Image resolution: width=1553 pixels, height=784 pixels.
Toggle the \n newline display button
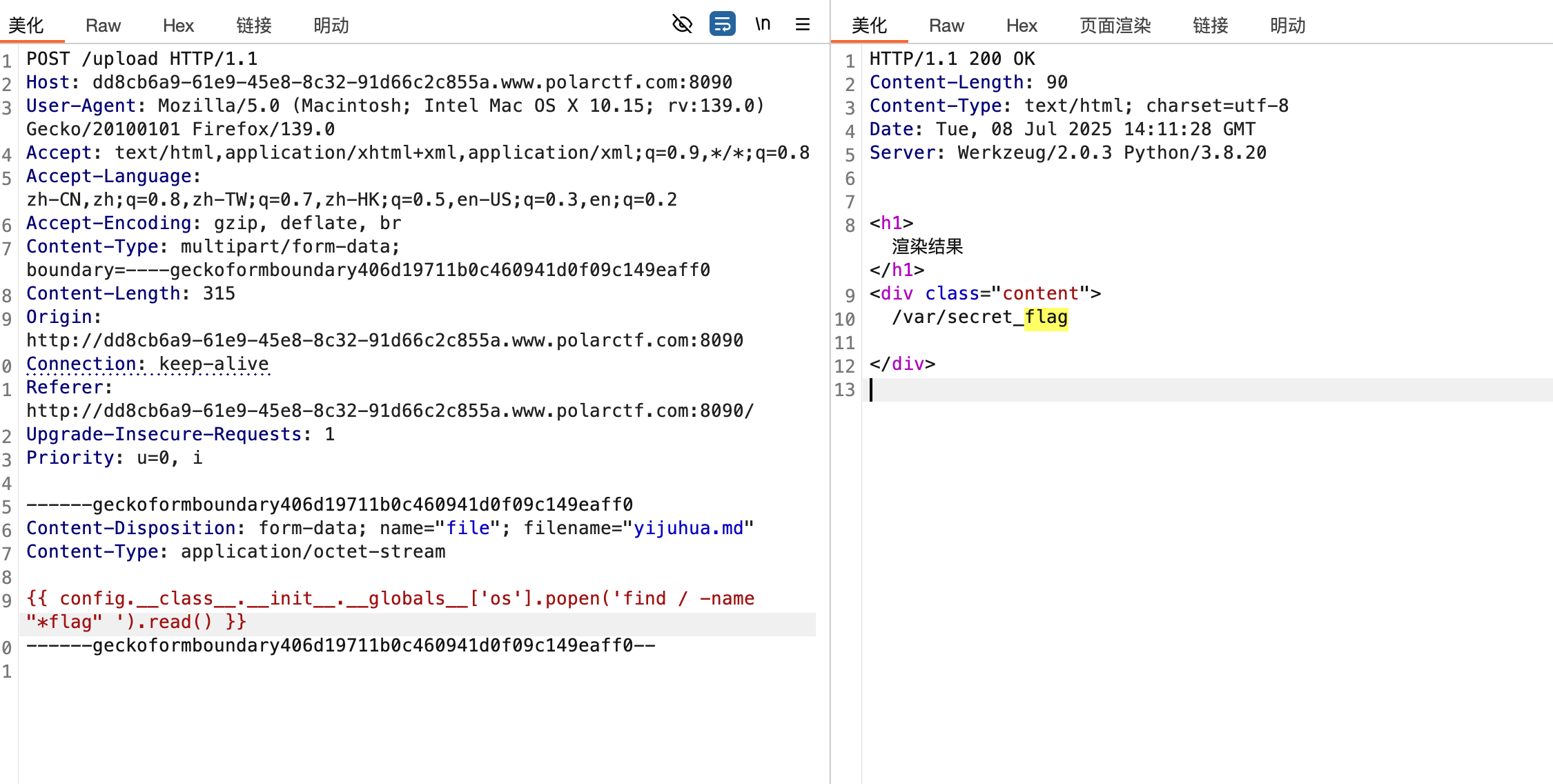click(x=762, y=24)
